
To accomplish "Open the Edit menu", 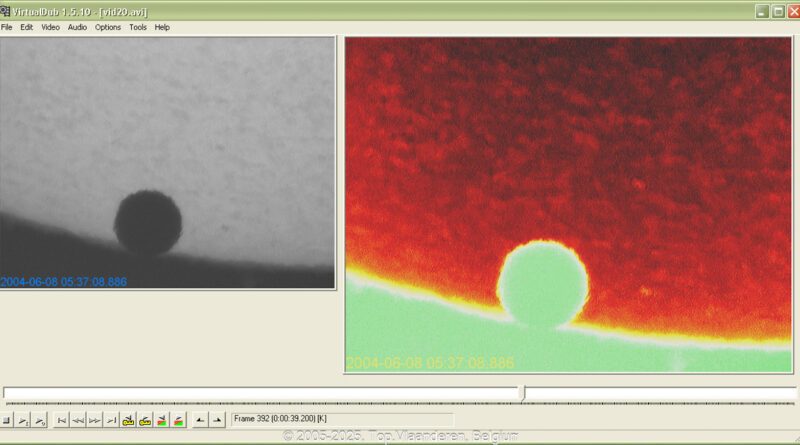I will (27, 28).
